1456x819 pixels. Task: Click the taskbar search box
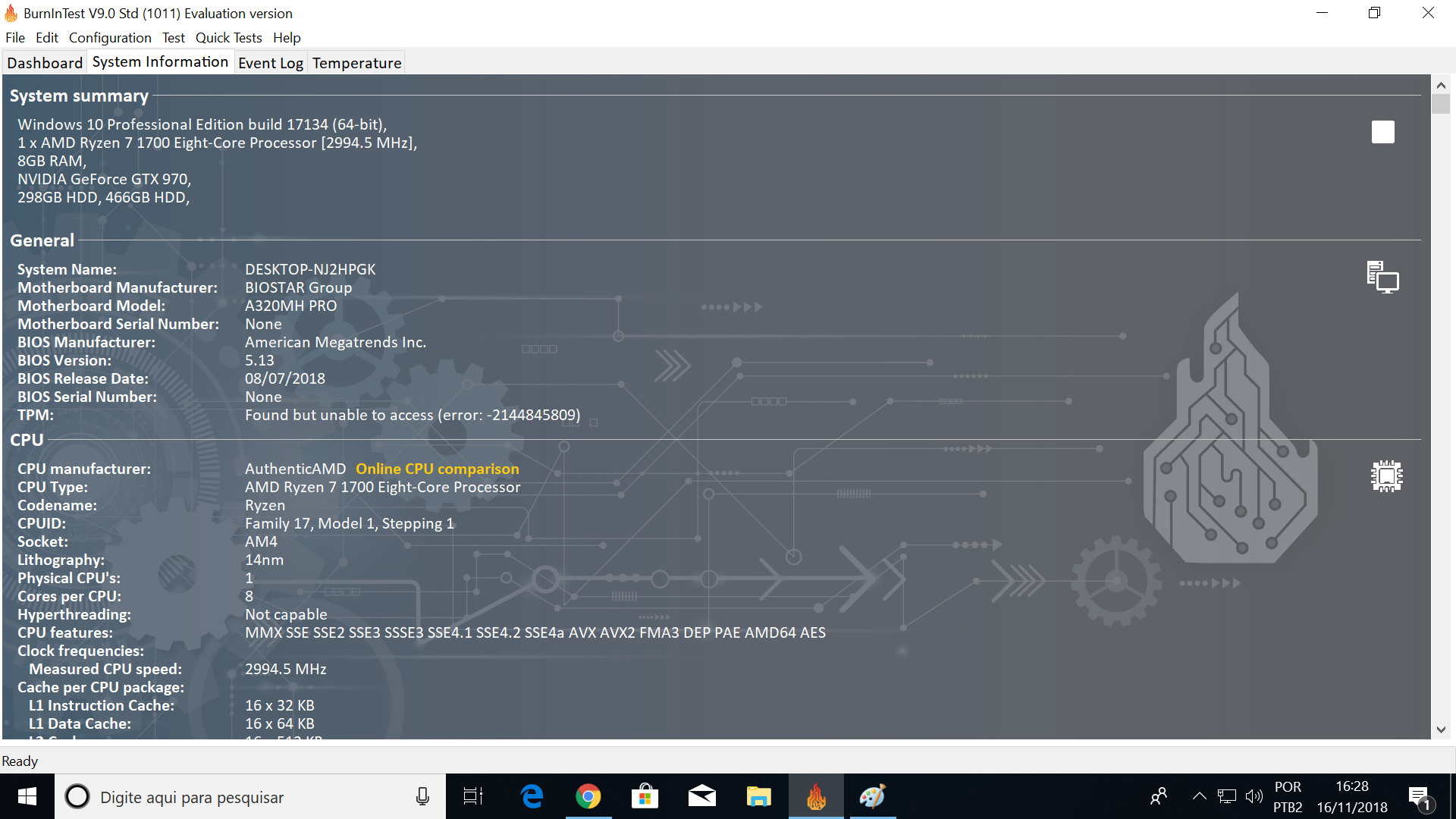pyautogui.click(x=250, y=796)
